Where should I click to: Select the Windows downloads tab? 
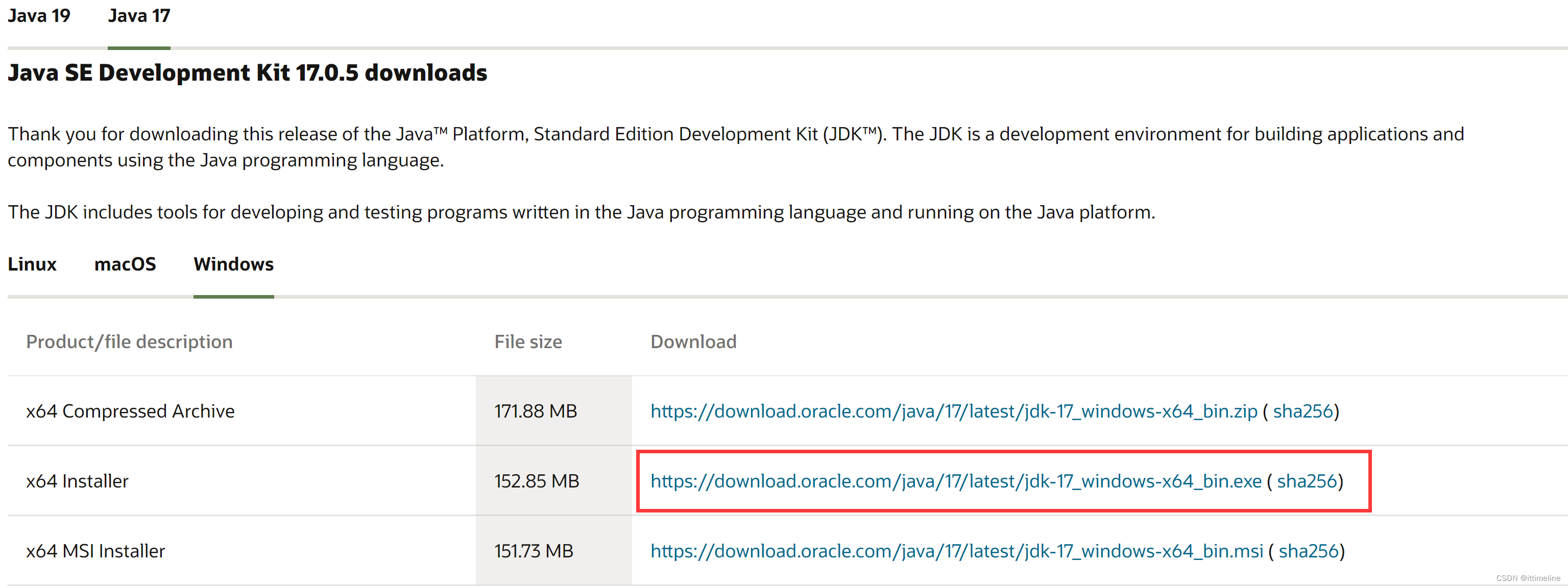point(234,264)
